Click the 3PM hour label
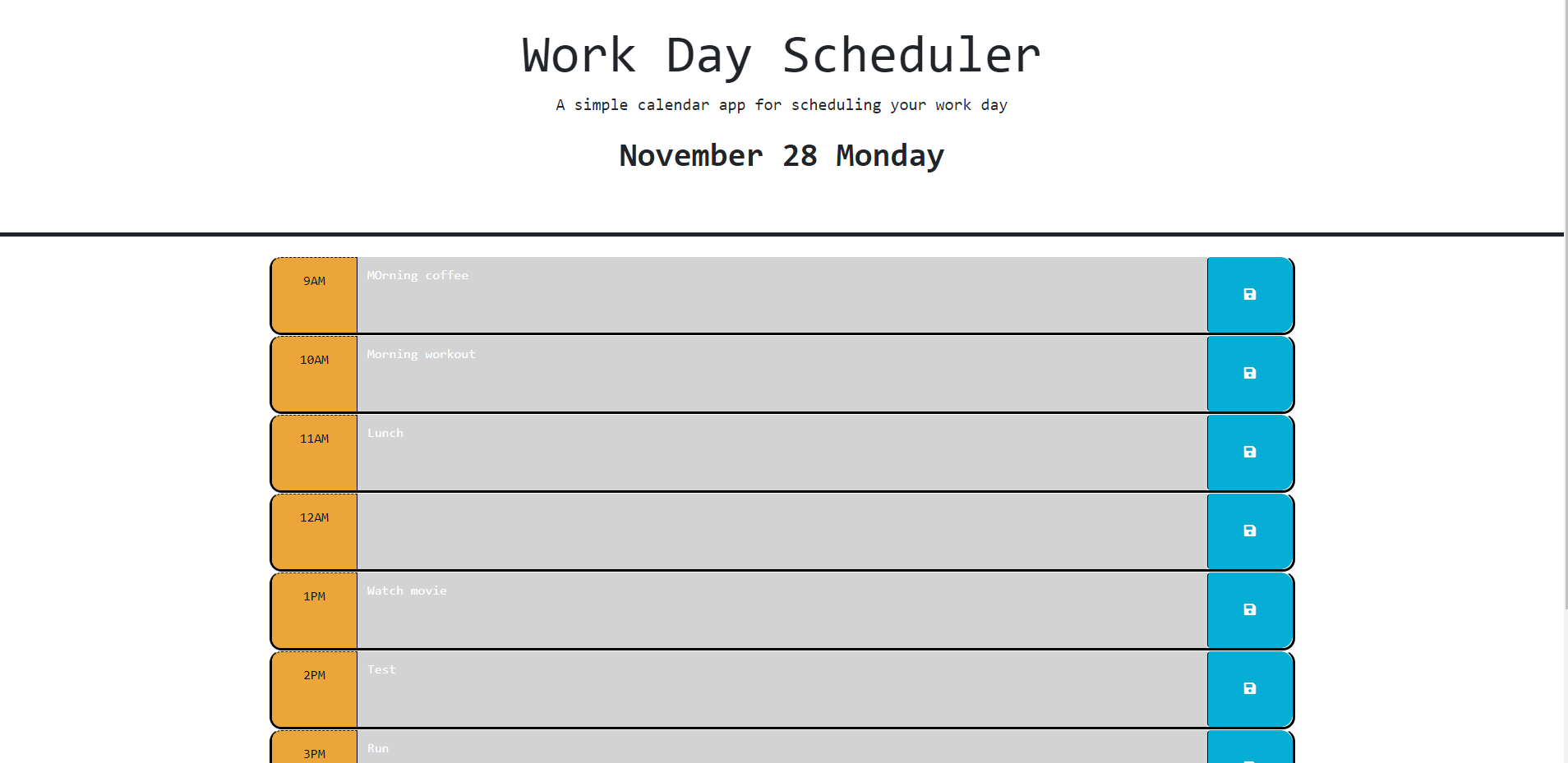The image size is (1568, 763). coord(313,752)
